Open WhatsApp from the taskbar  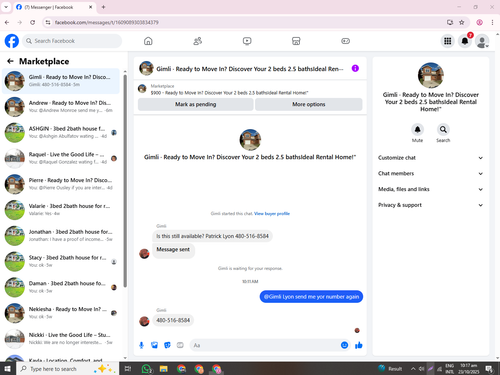click(146, 369)
